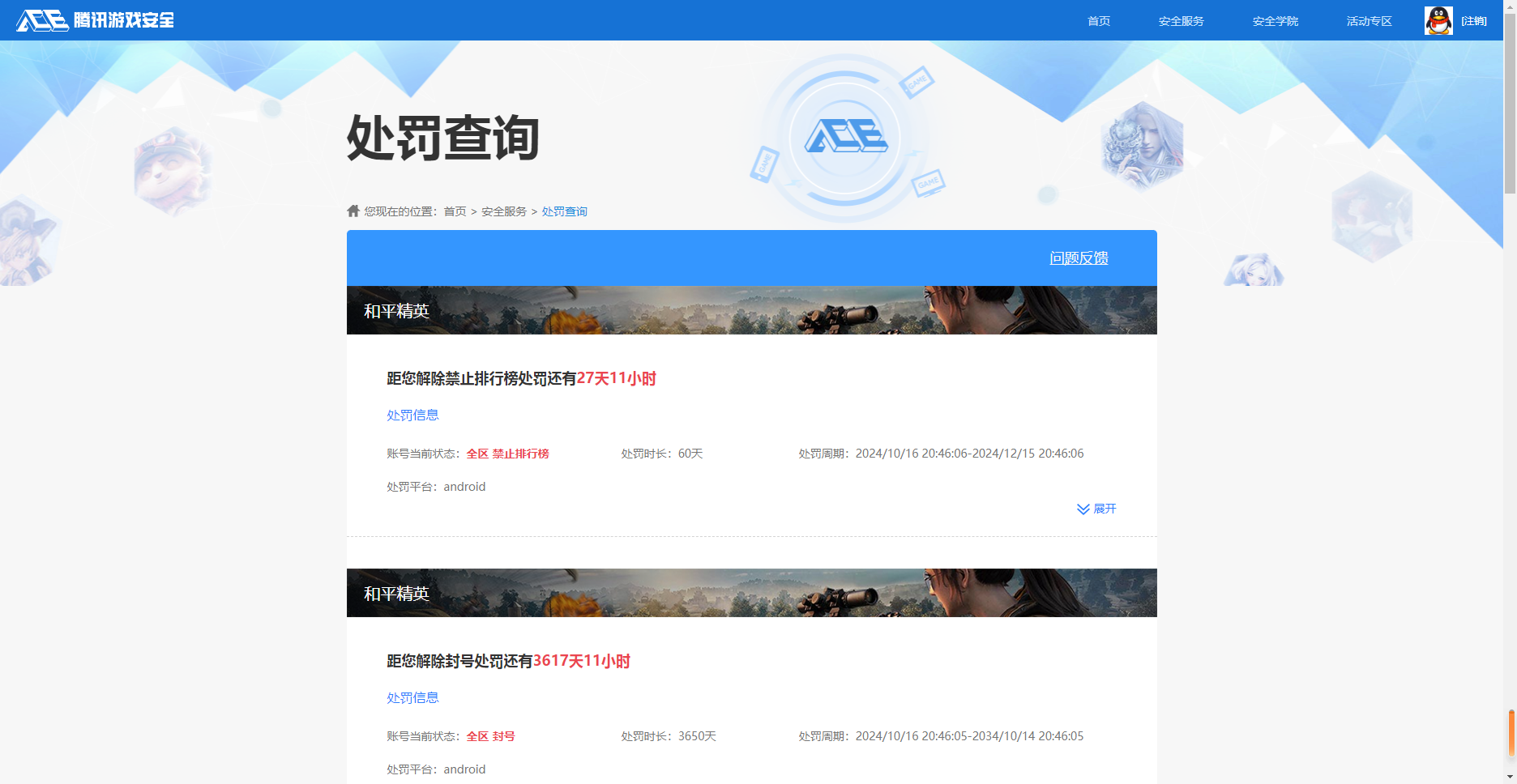The image size is (1517, 784).
Task: Click the 处罚时长 60天 value
Action: [x=690, y=454]
